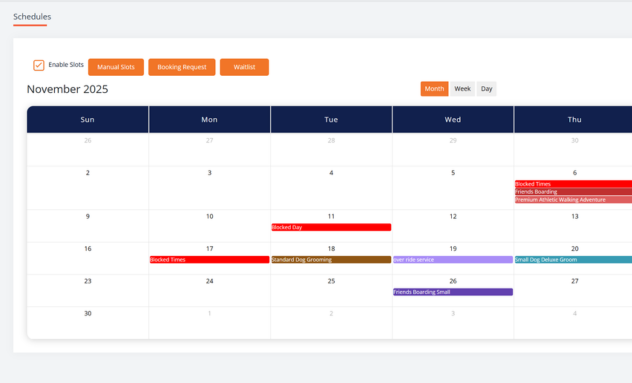632x383 pixels.
Task: Select greyed date 26 in the first row
Action: pyautogui.click(x=87, y=141)
